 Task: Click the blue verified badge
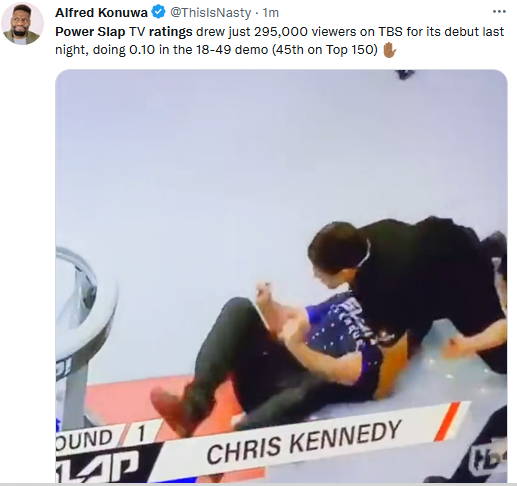coord(158,12)
